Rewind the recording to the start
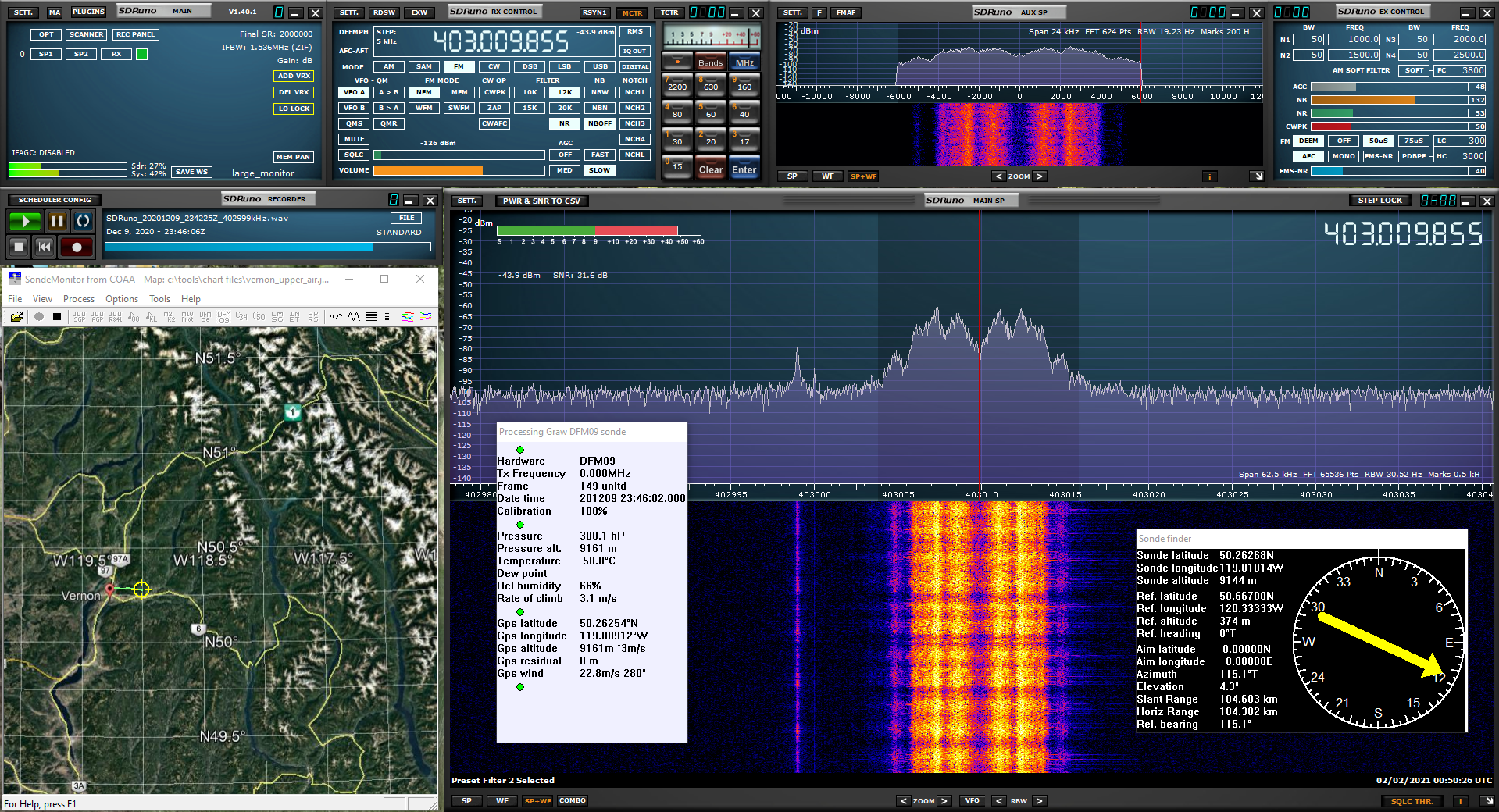Image resolution: width=1499 pixels, height=812 pixels. click(x=45, y=248)
